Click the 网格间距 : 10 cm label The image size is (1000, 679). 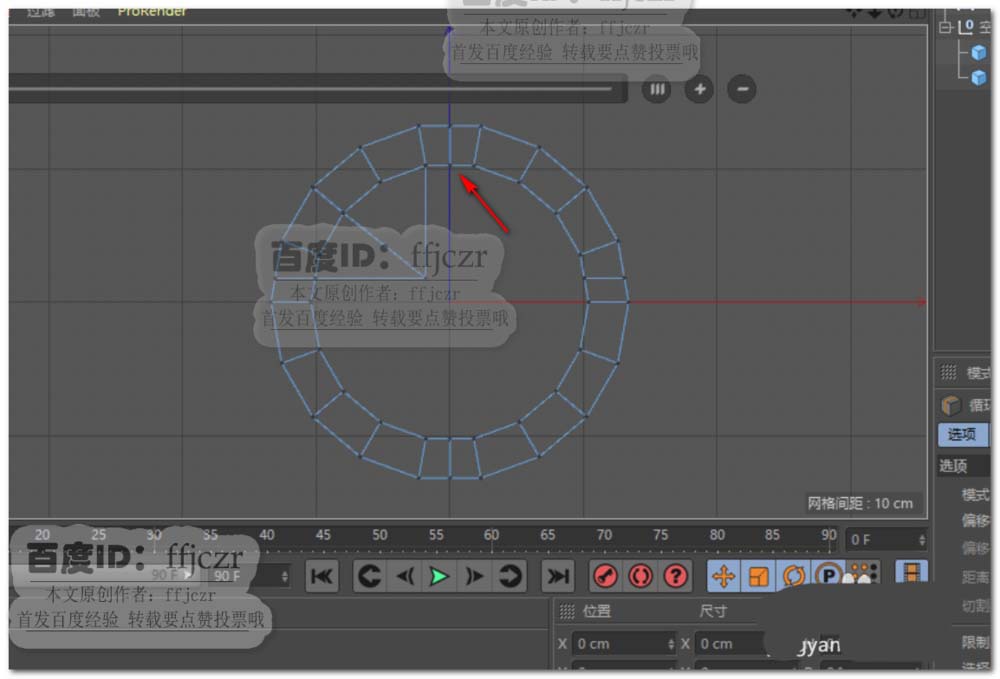tap(860, 504)
